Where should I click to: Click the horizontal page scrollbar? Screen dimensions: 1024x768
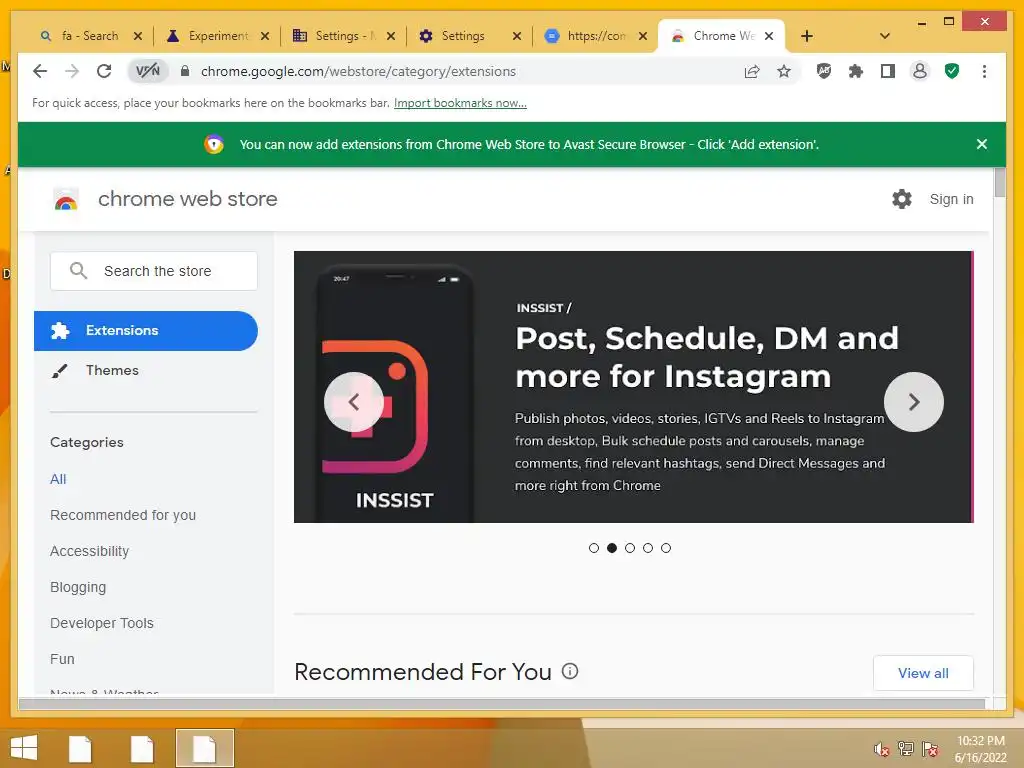[x=501, y=703]
